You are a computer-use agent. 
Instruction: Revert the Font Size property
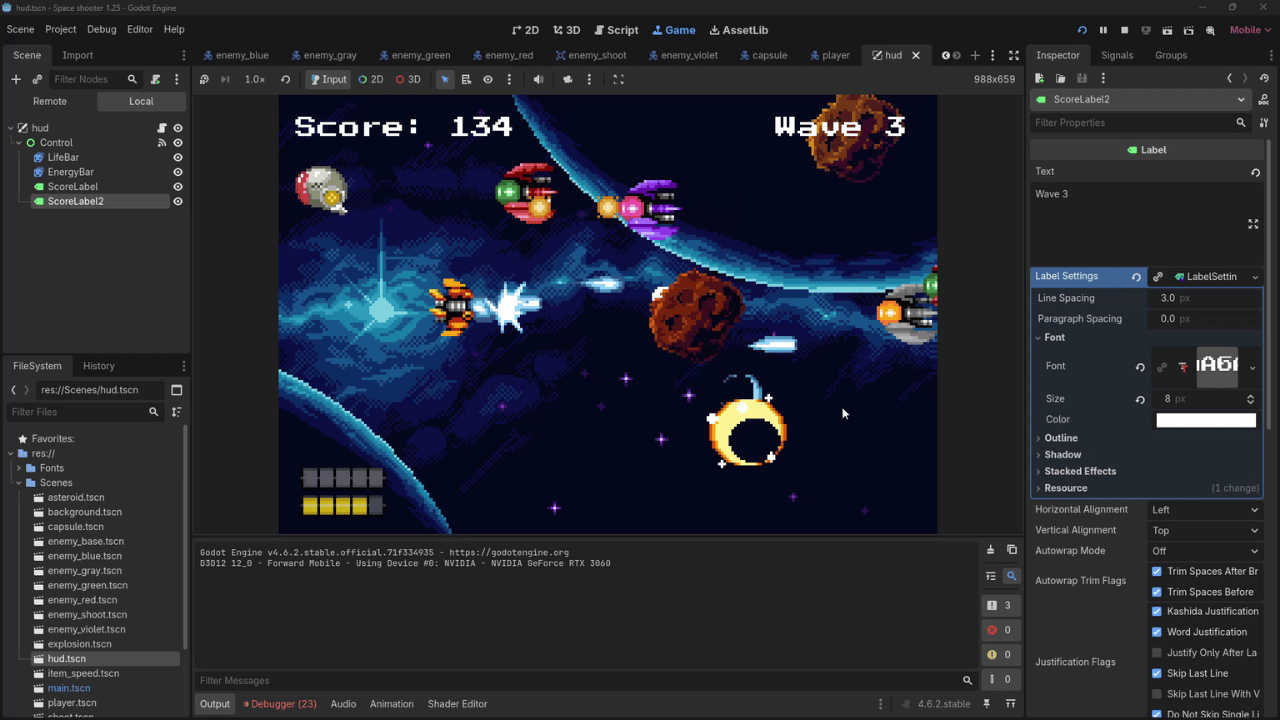coord(1140,399)
